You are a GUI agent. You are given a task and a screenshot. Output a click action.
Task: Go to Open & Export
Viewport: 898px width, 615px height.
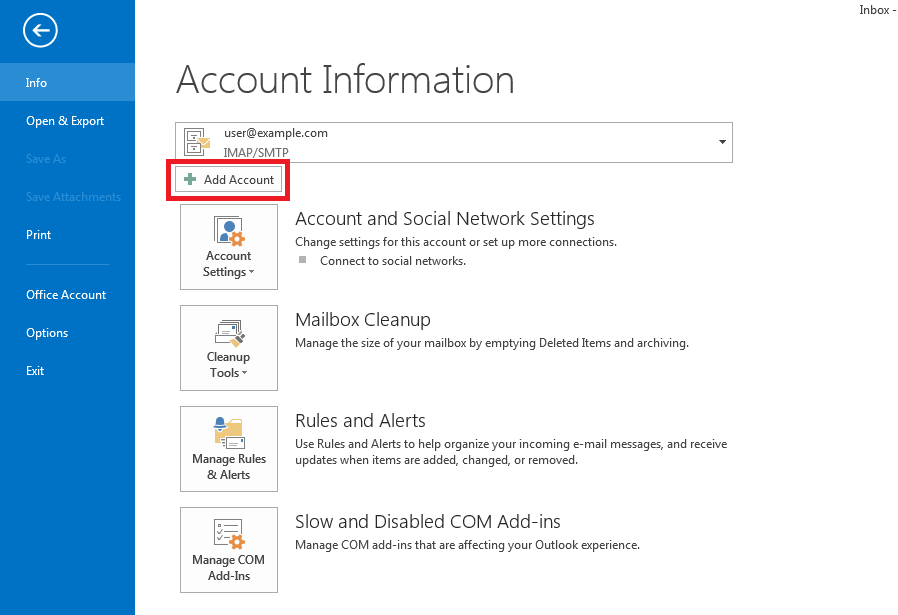coord(65,121)
